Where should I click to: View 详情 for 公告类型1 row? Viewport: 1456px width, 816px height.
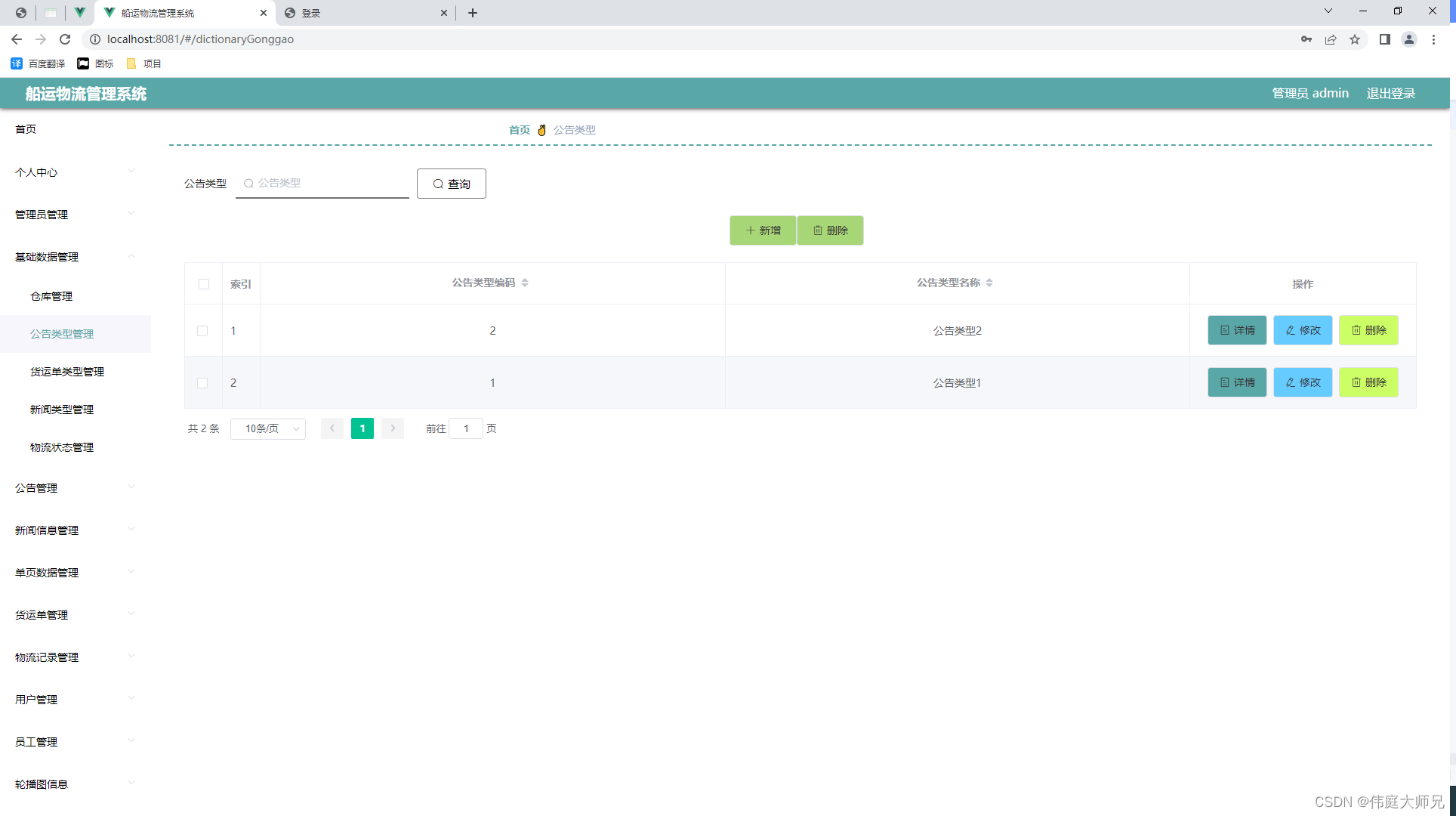(1237, 382)
